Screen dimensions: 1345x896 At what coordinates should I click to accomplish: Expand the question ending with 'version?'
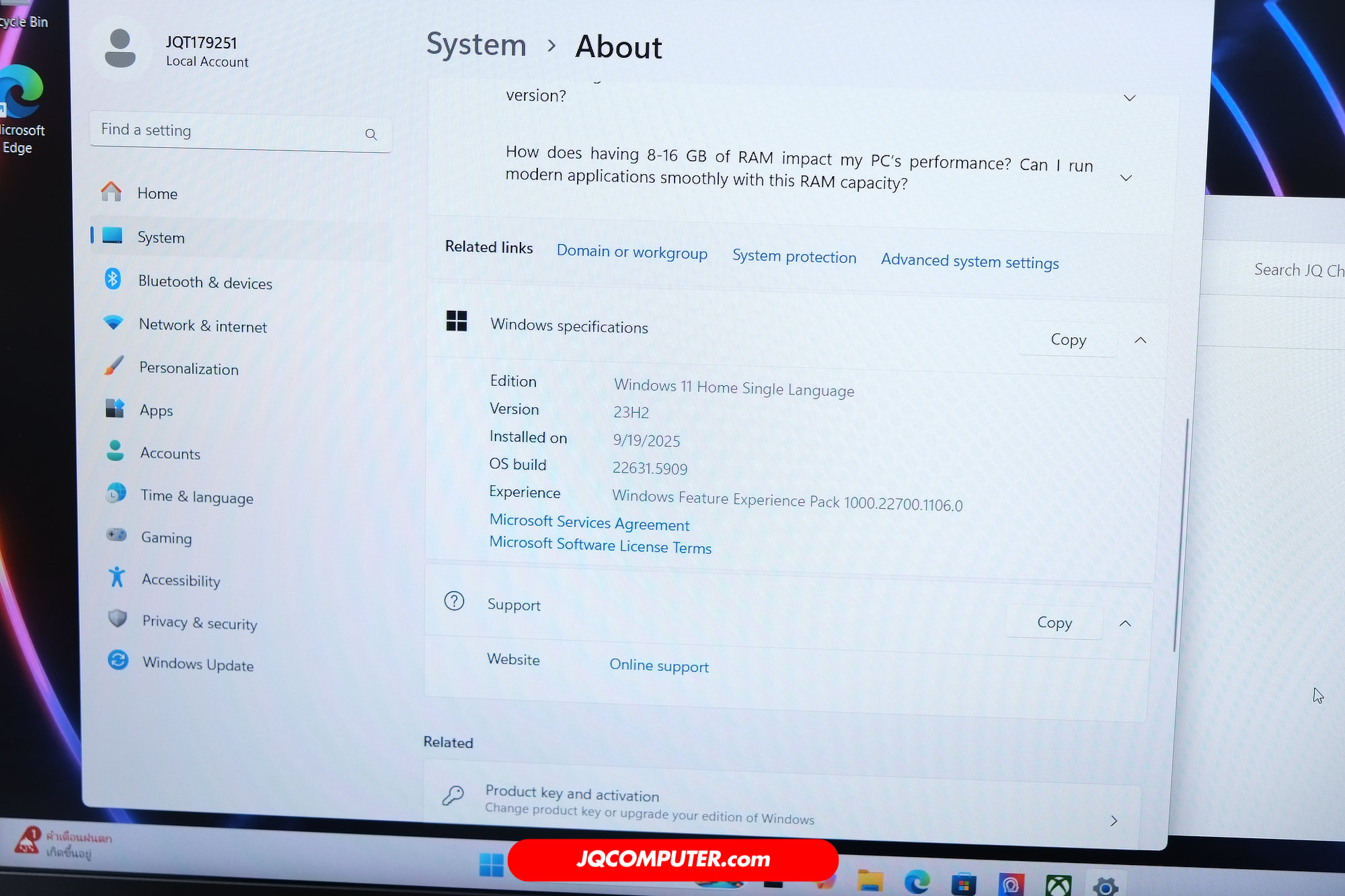1130,98
